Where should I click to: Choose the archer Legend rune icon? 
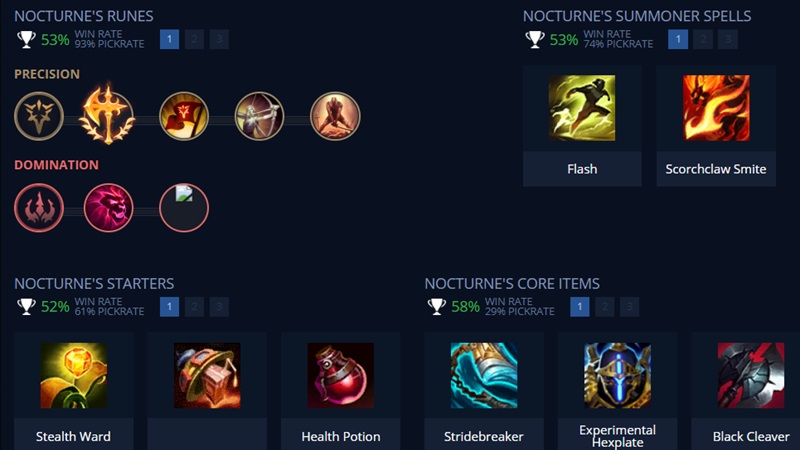[x=259, y=116]
